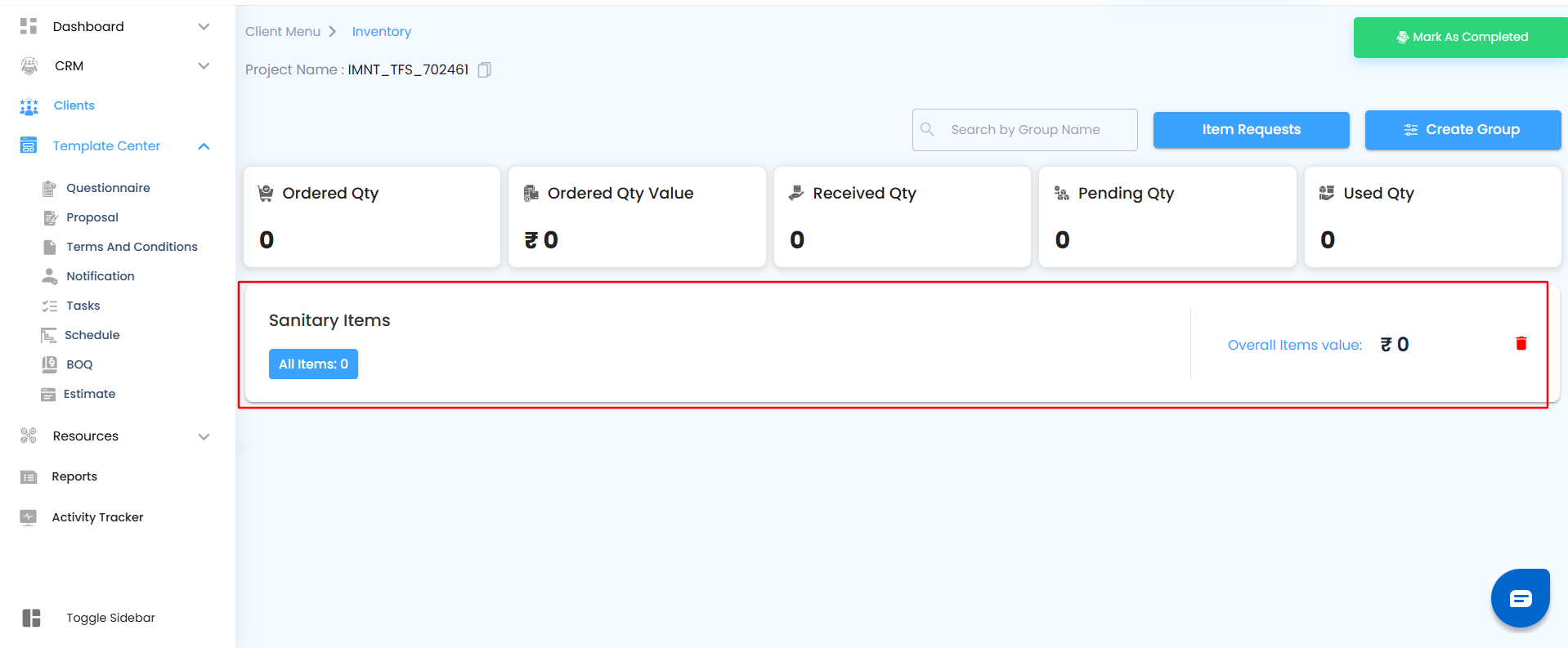1568x648 pixels.
Task: Click the Toggle Sidebar icon
Action: pyautogui.click(x=31, y=618)
